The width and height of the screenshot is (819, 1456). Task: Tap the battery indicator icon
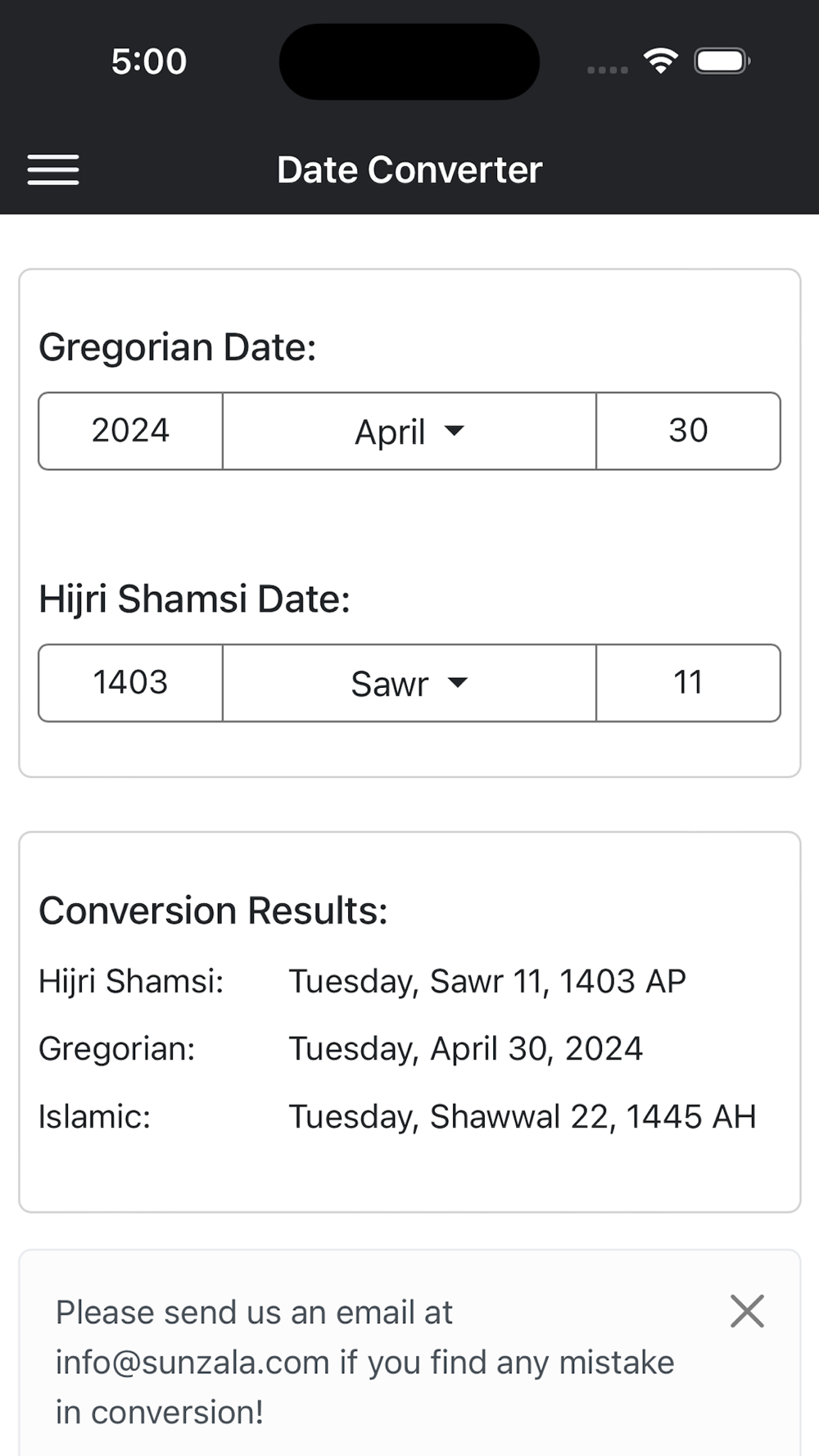pyautogui.click(x=722, y=61)
